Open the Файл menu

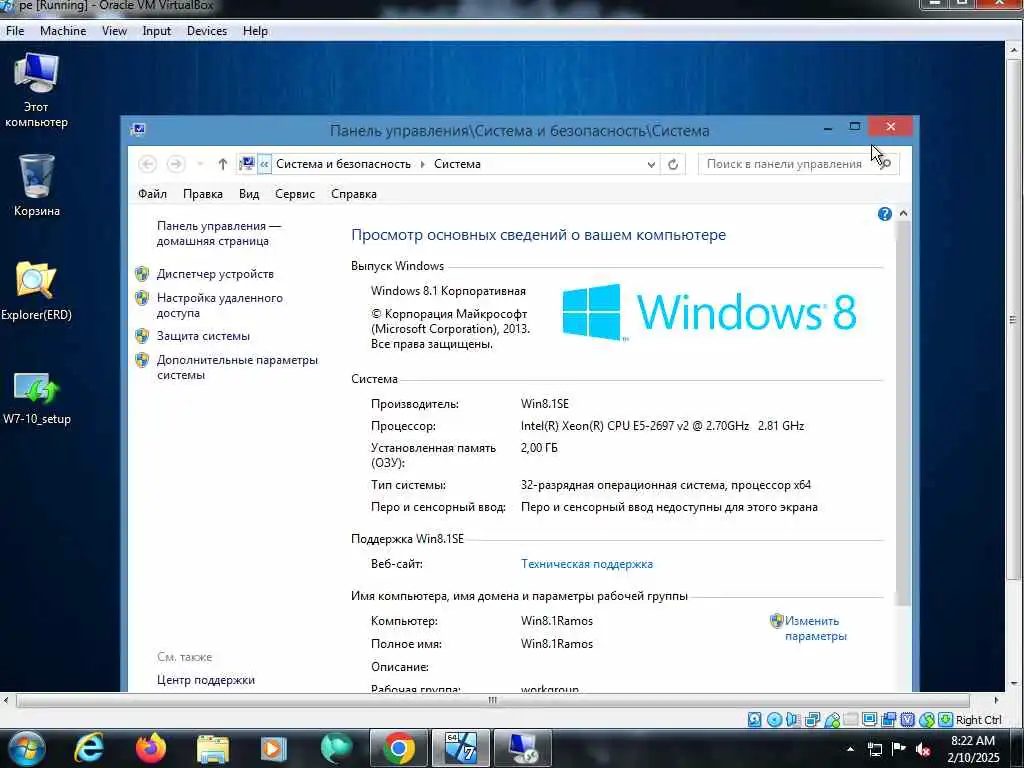tap(152, 194)
